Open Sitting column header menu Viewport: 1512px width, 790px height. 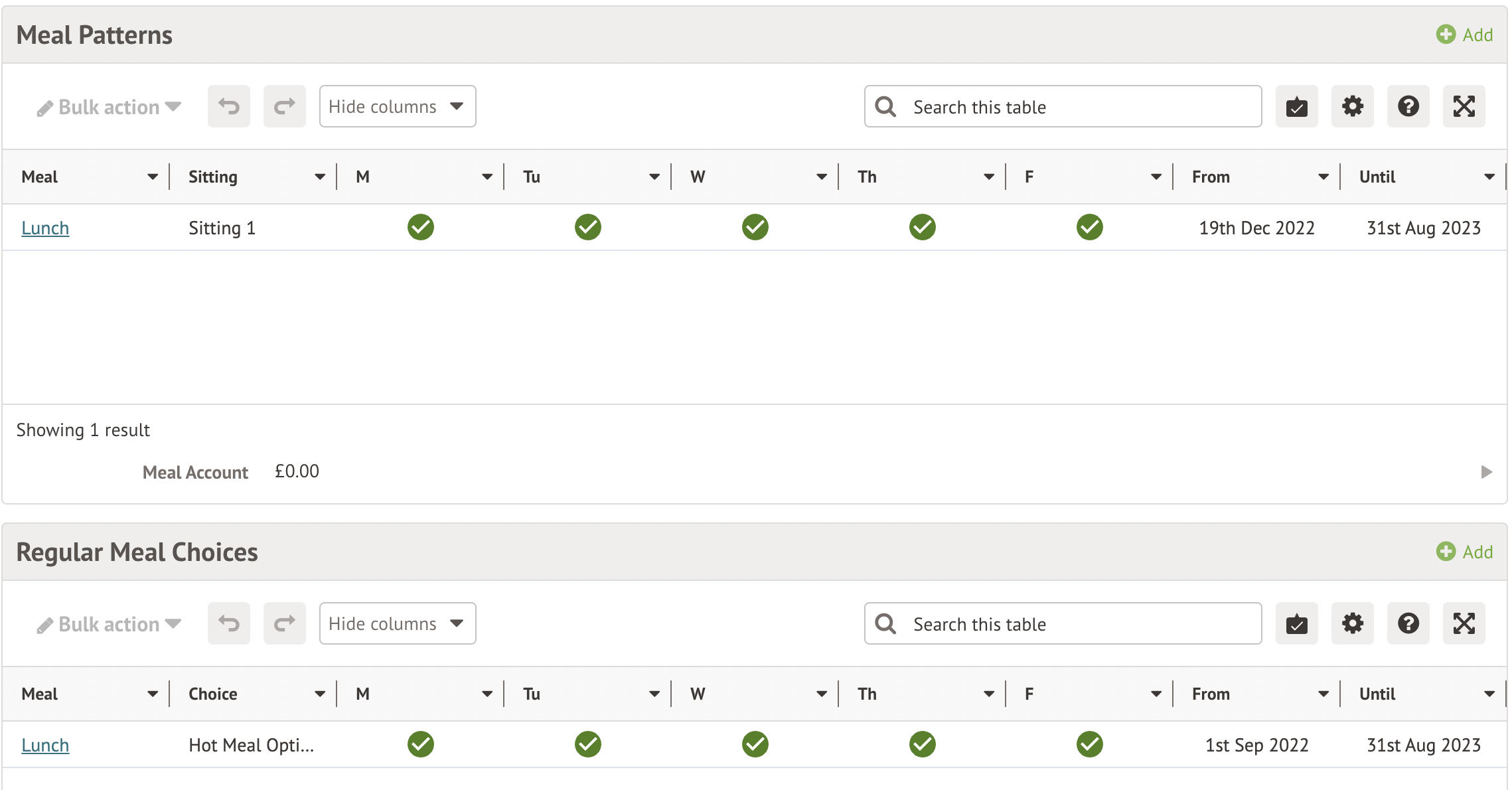[320, 177]
